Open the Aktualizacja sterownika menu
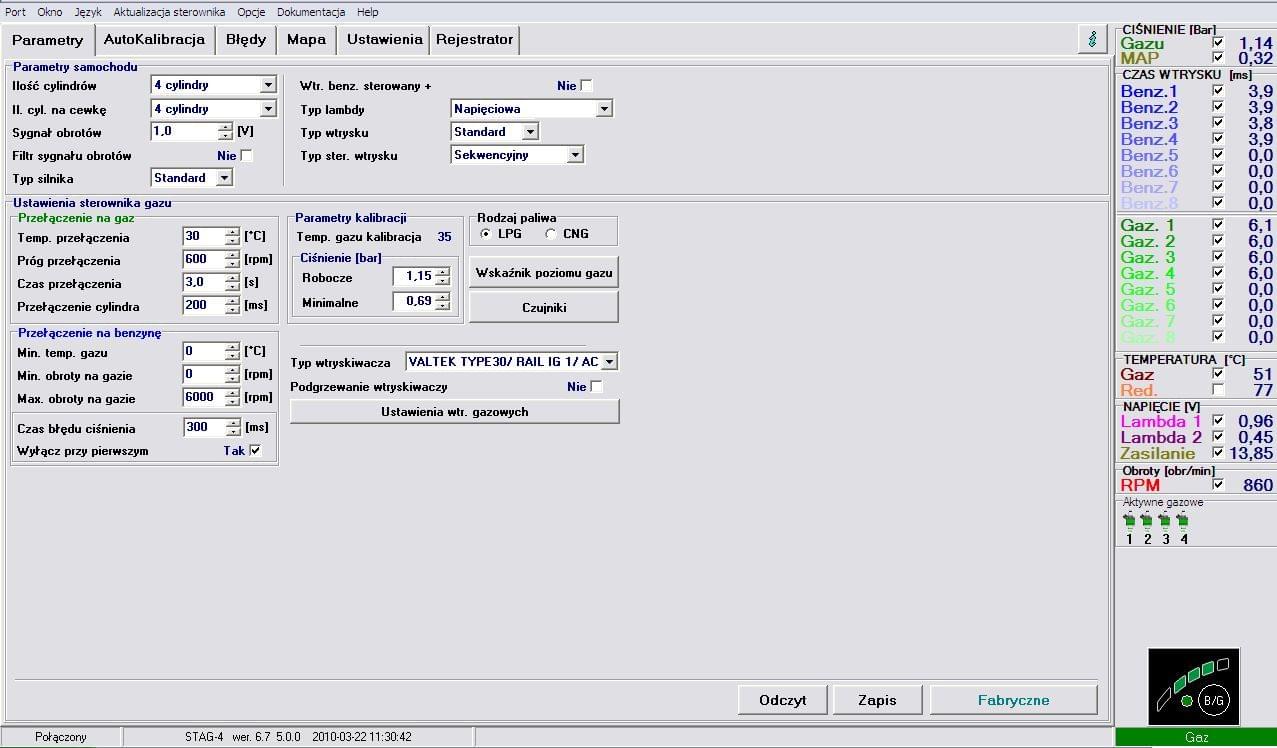The height and width of the screenshot is (748, 1277). (x=170, y=12)
